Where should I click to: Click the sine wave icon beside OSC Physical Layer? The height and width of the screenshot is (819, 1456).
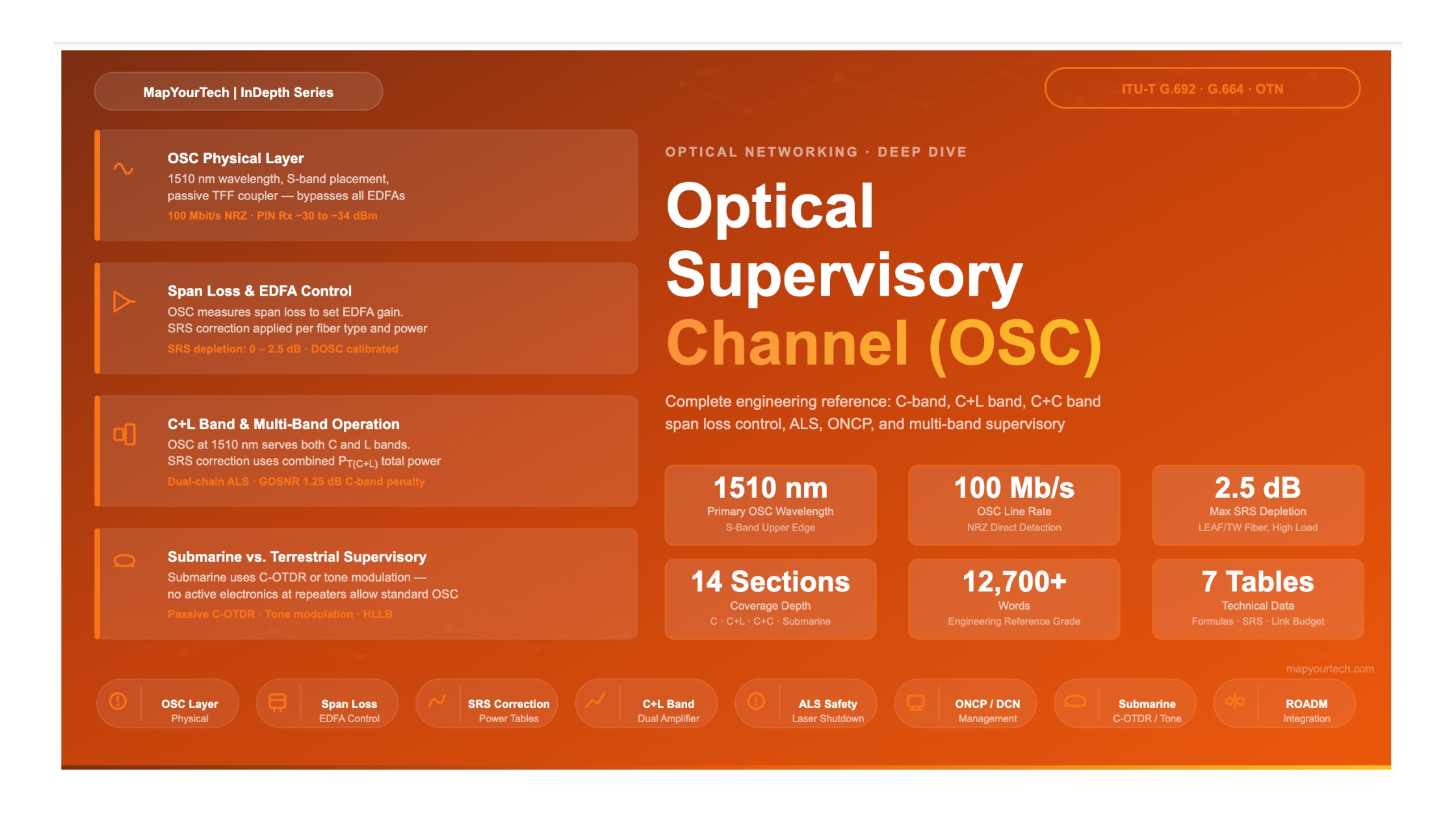tap(123, 169)
